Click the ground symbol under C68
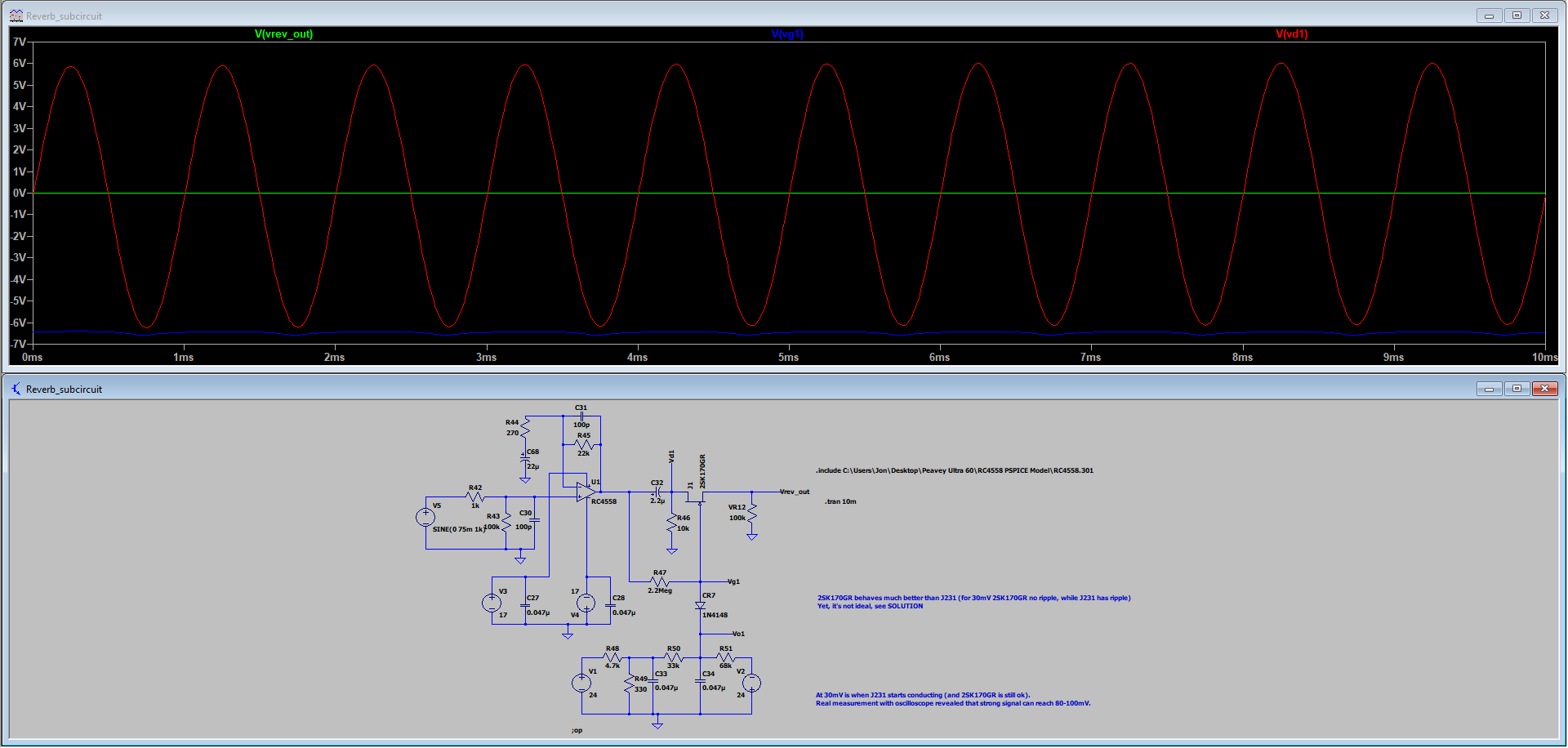 525,479
